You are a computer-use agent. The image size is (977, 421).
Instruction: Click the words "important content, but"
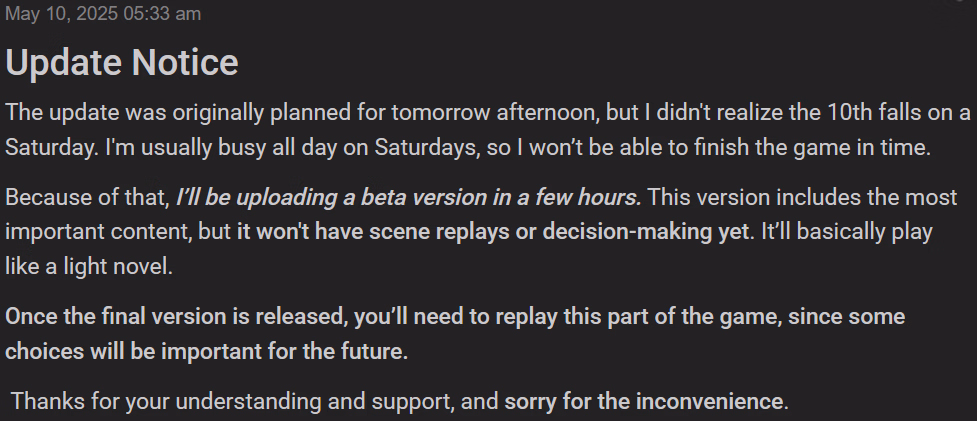(x=118, y=232)
